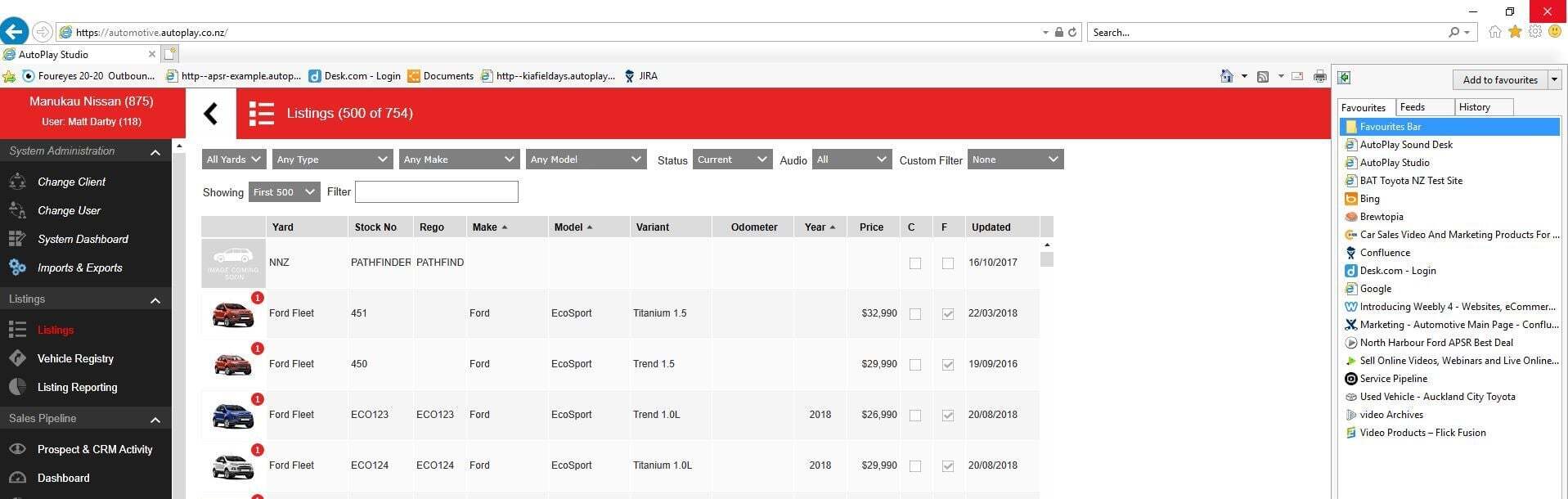Switch to the History tab
This screenshot has height=499, width=1568.
point(1484,107)
